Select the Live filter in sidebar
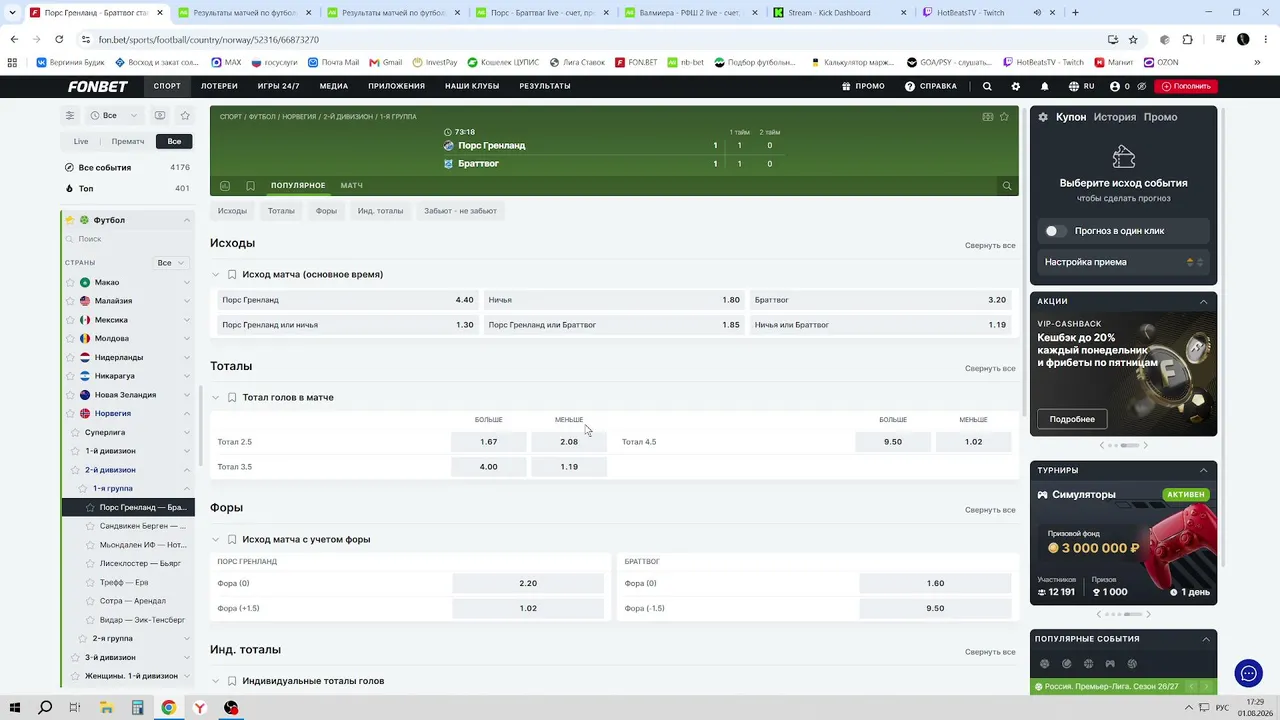 pyautogui.click(x=81, y=141)
